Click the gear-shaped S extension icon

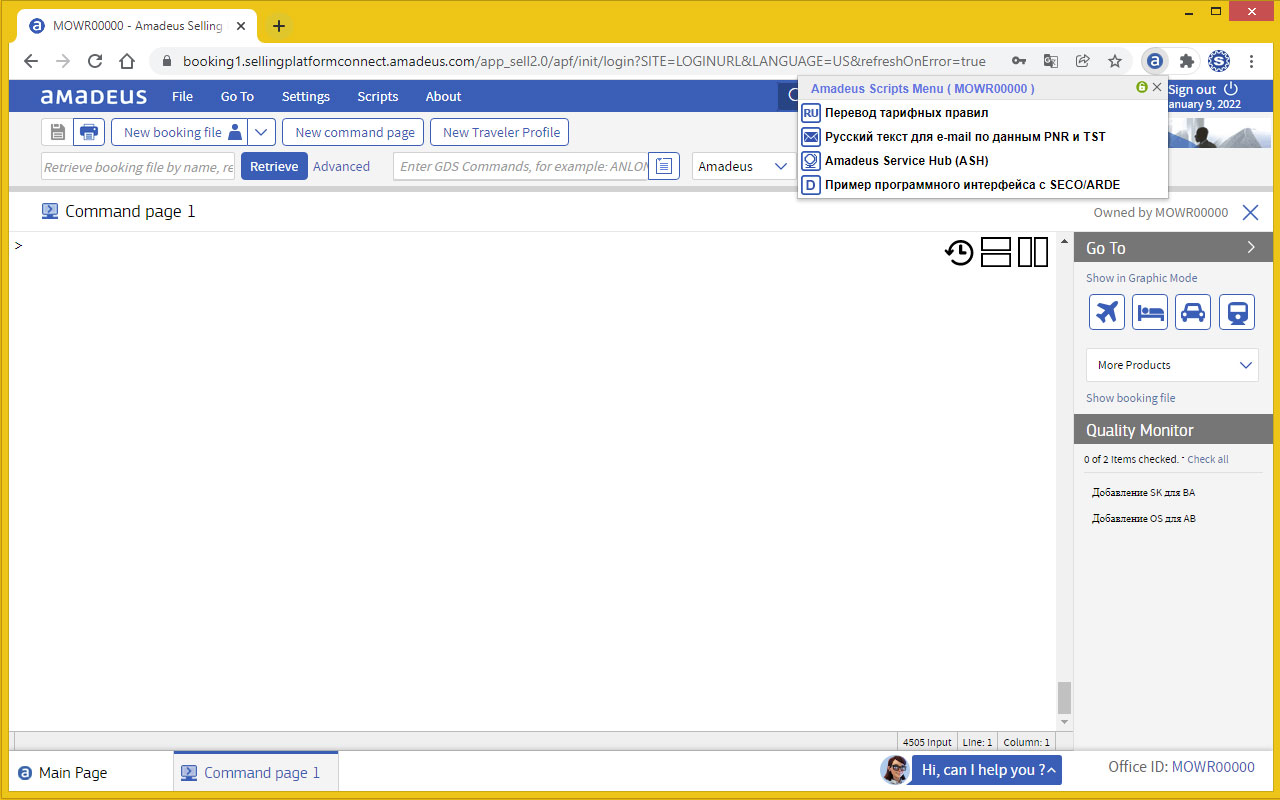pos(1219,61)
